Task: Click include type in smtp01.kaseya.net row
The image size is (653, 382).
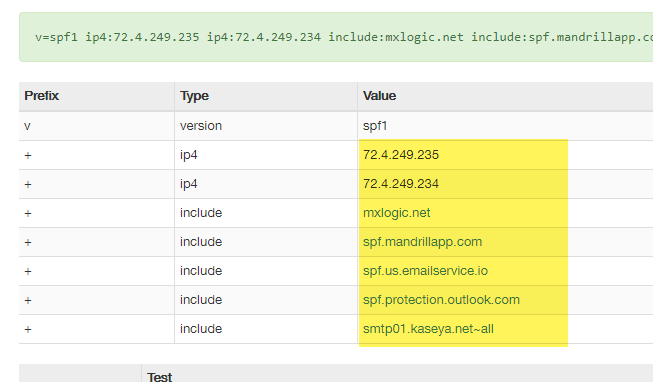Action: pos(201,329)
